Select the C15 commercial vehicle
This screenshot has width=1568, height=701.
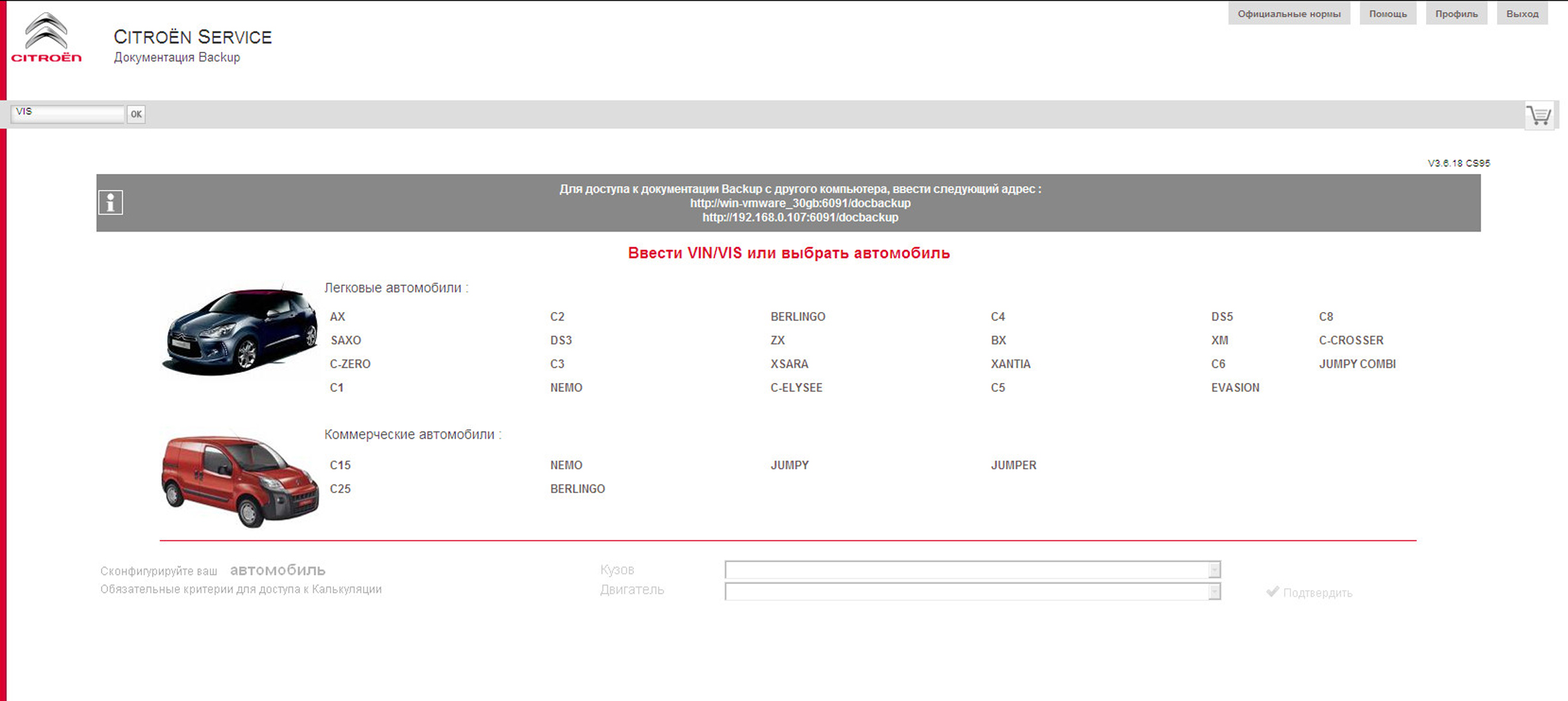340,465
